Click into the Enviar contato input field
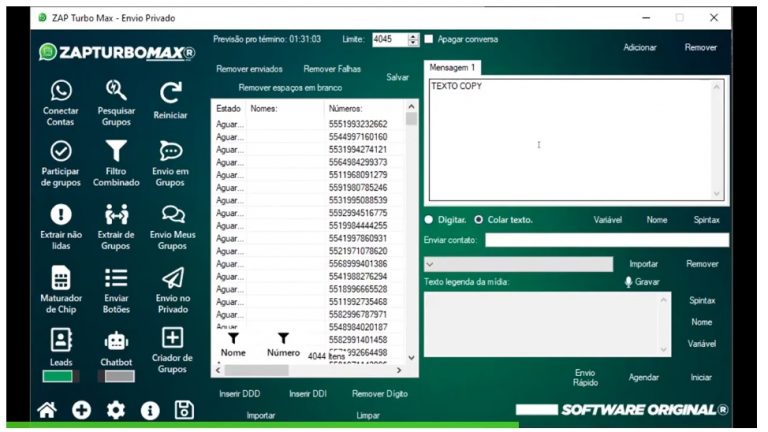Screen dimensions: 768x432 606,240
